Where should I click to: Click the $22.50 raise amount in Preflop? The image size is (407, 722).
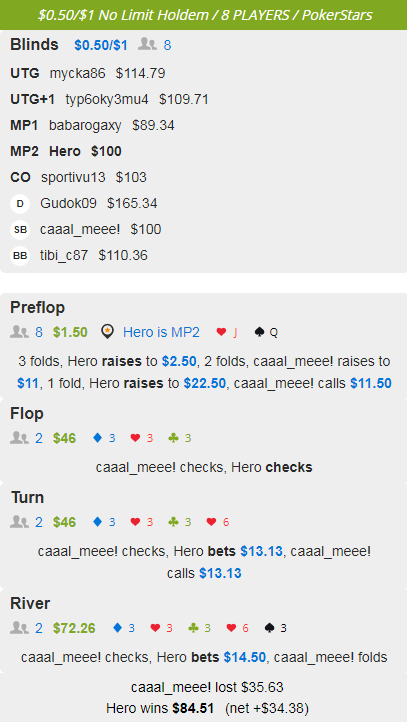pyautogui.click(x=204, y=383)
